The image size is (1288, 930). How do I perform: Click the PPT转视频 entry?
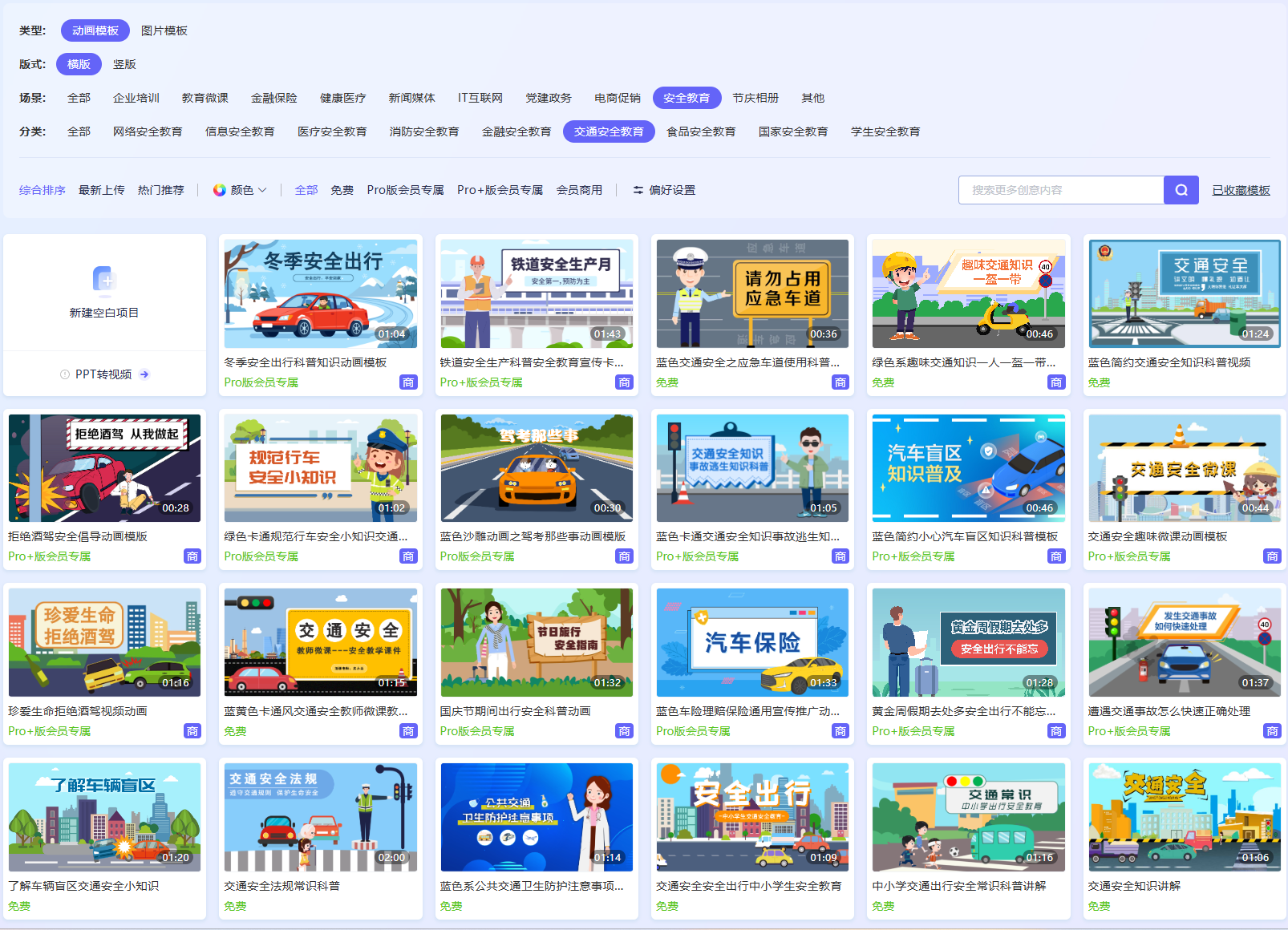pyautogui.click(x=104, y=374)
